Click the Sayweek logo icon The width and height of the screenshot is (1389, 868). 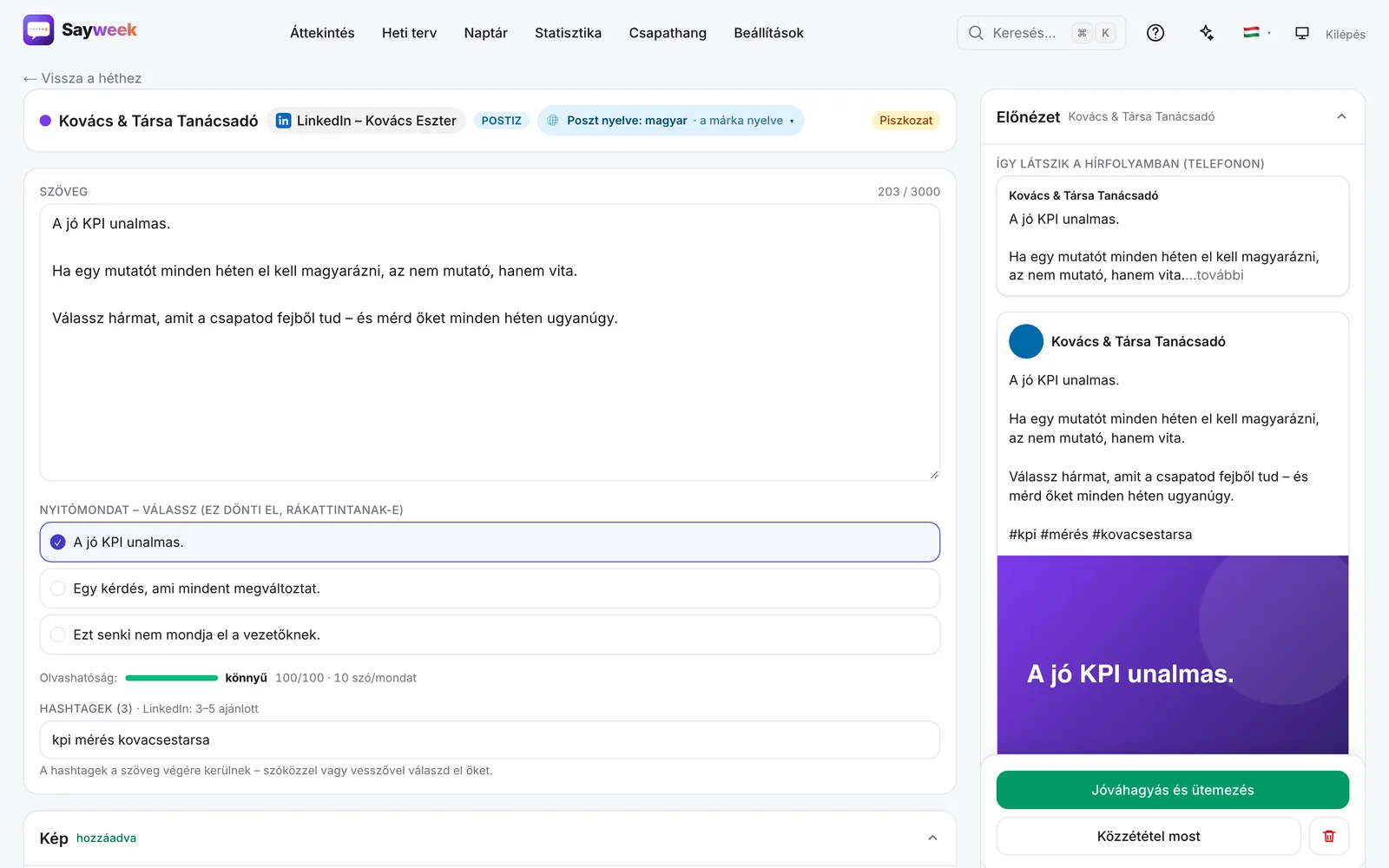(38, 30)
